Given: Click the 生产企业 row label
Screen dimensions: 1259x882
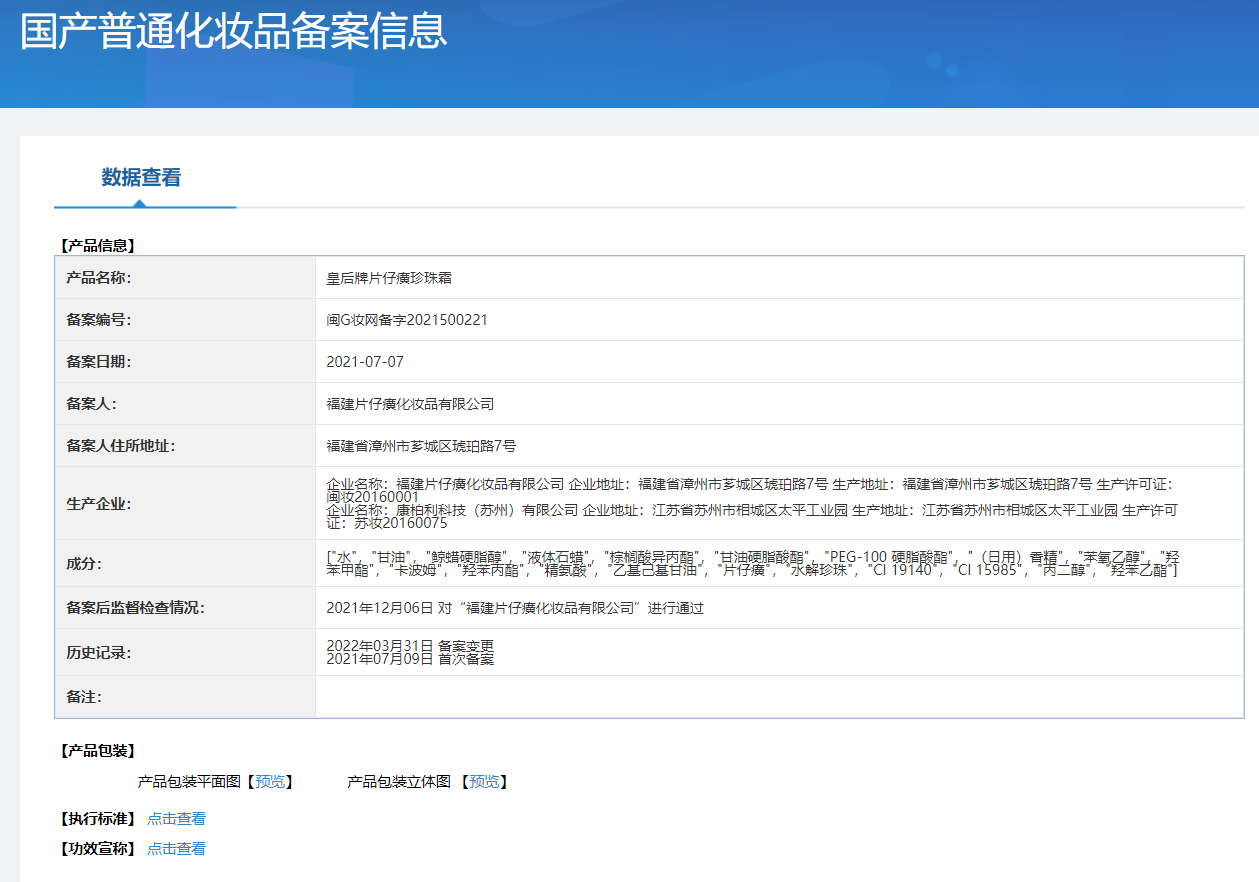Looking at the screenshot, I should click(98, 504).
